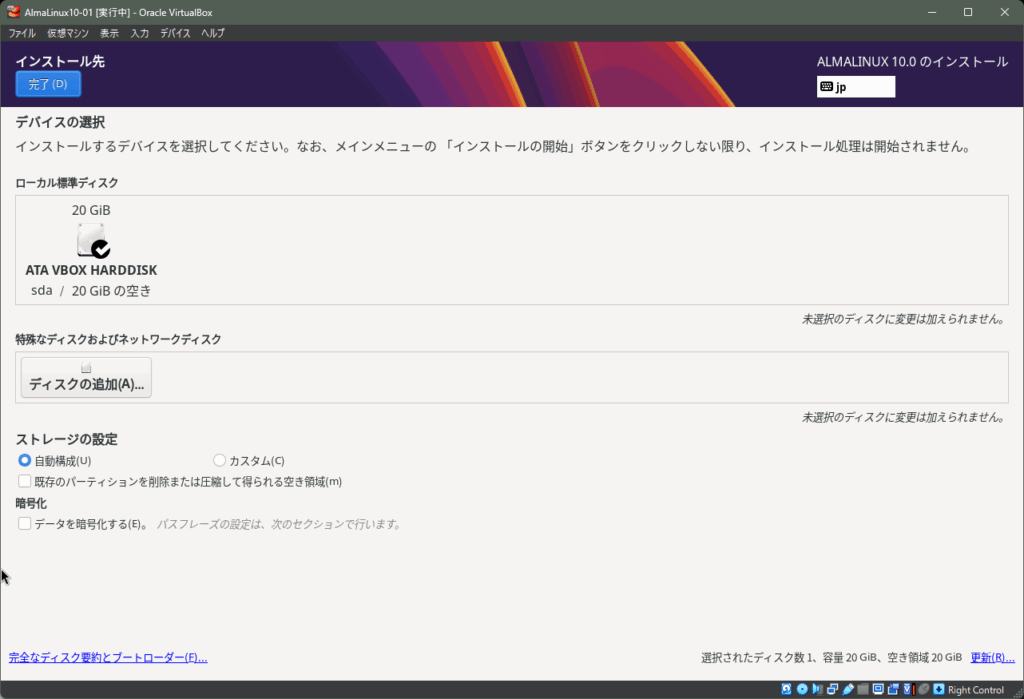Click the ストレージの設定 heading
Screen dimensions: 1024x699
point(67,439)
